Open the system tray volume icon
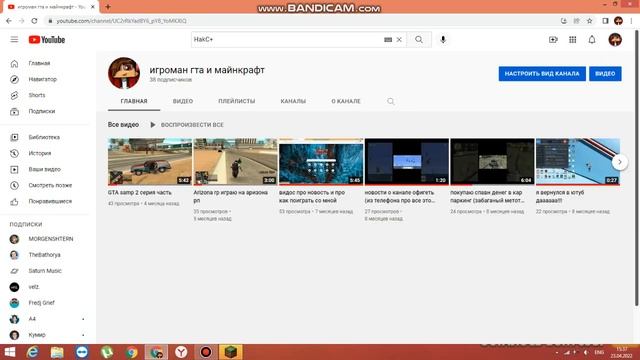The image size is (640, 360). 586,352
